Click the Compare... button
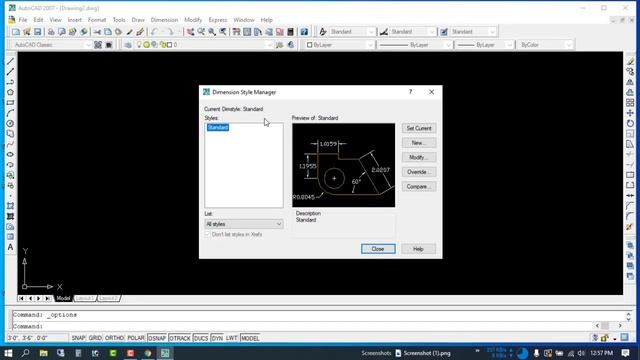 coord(419,187)
